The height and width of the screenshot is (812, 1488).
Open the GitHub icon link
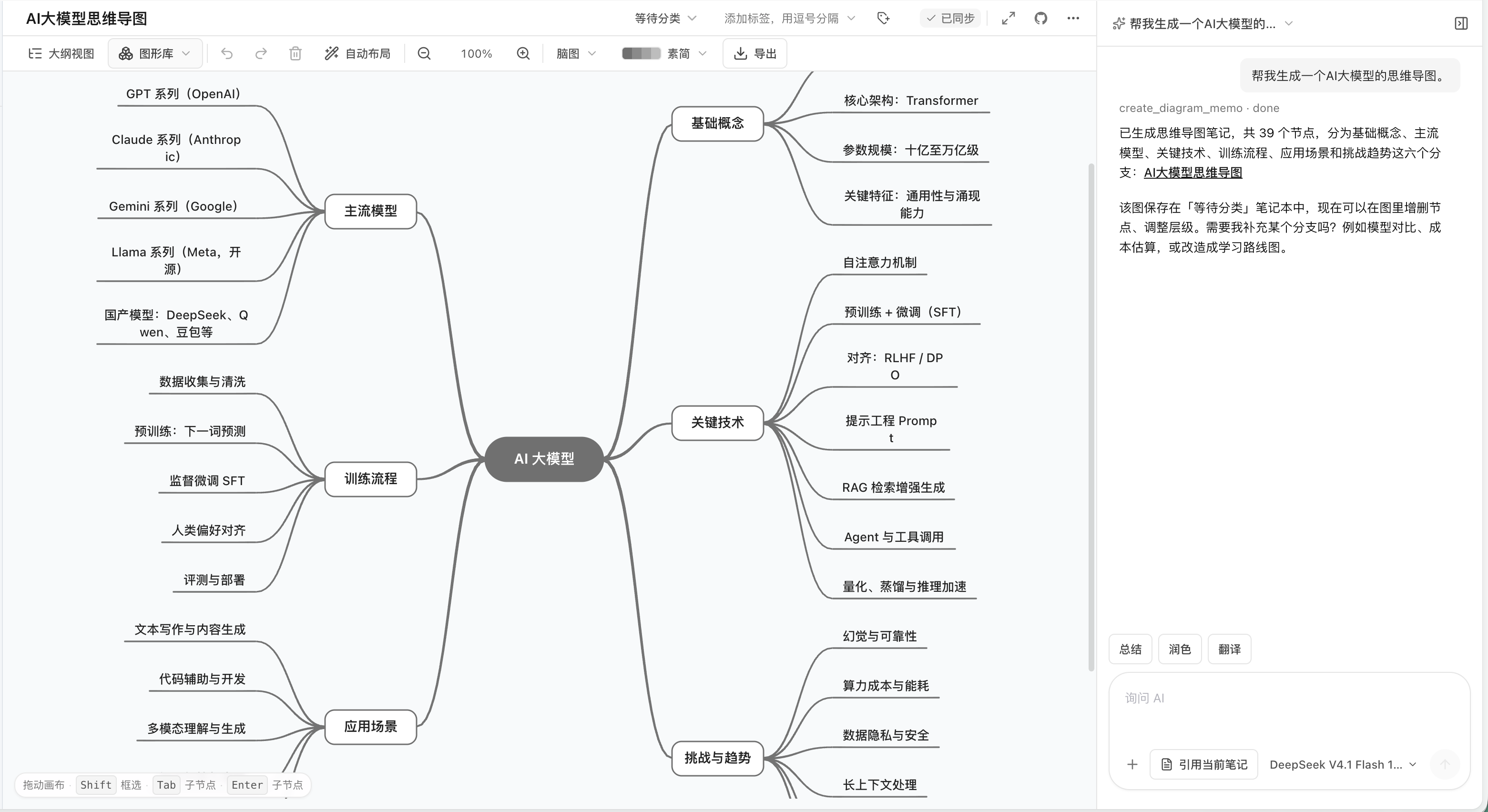(x=1040, y=19)
